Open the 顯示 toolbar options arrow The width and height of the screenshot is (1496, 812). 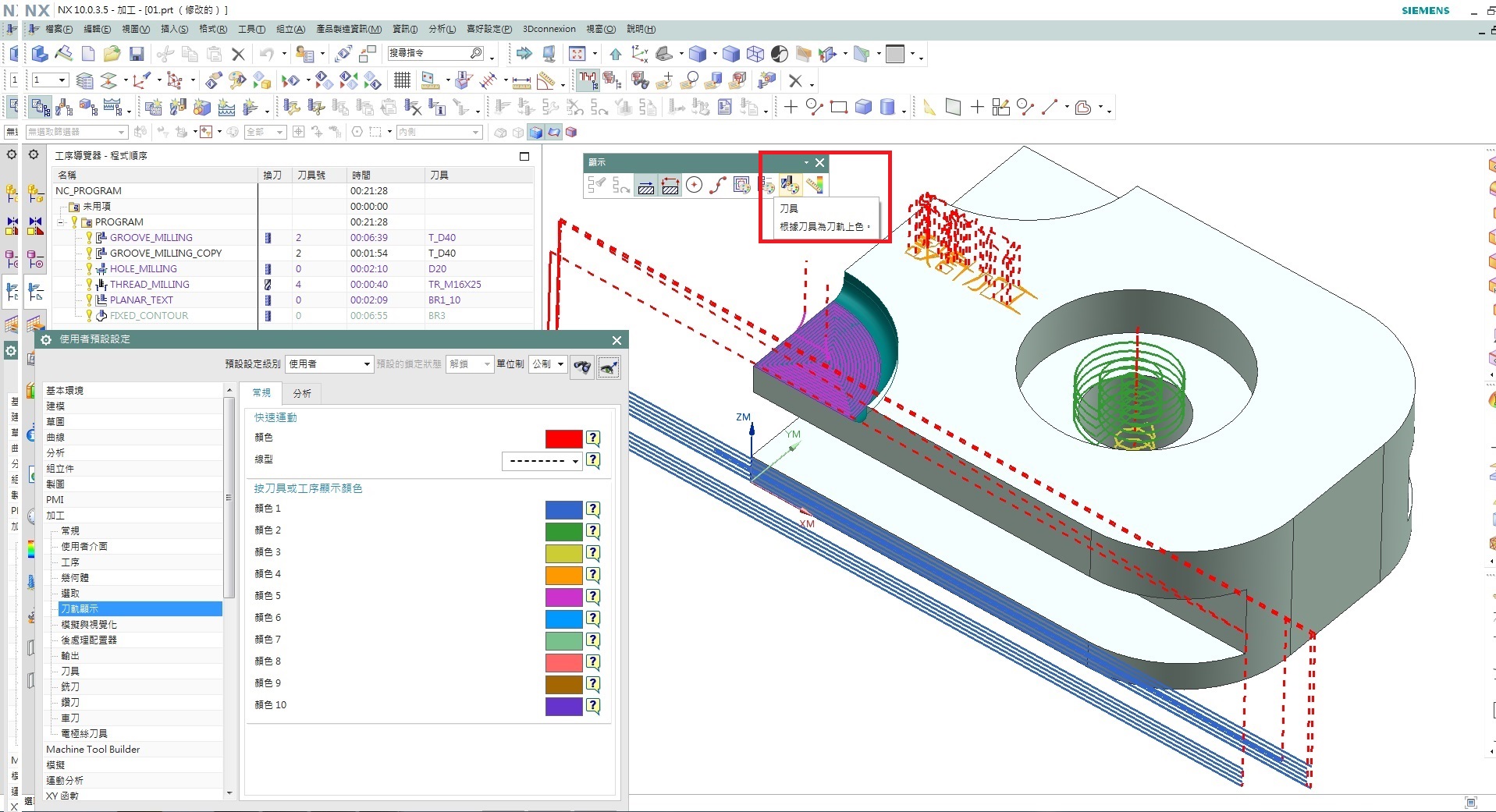click(806, 162)
